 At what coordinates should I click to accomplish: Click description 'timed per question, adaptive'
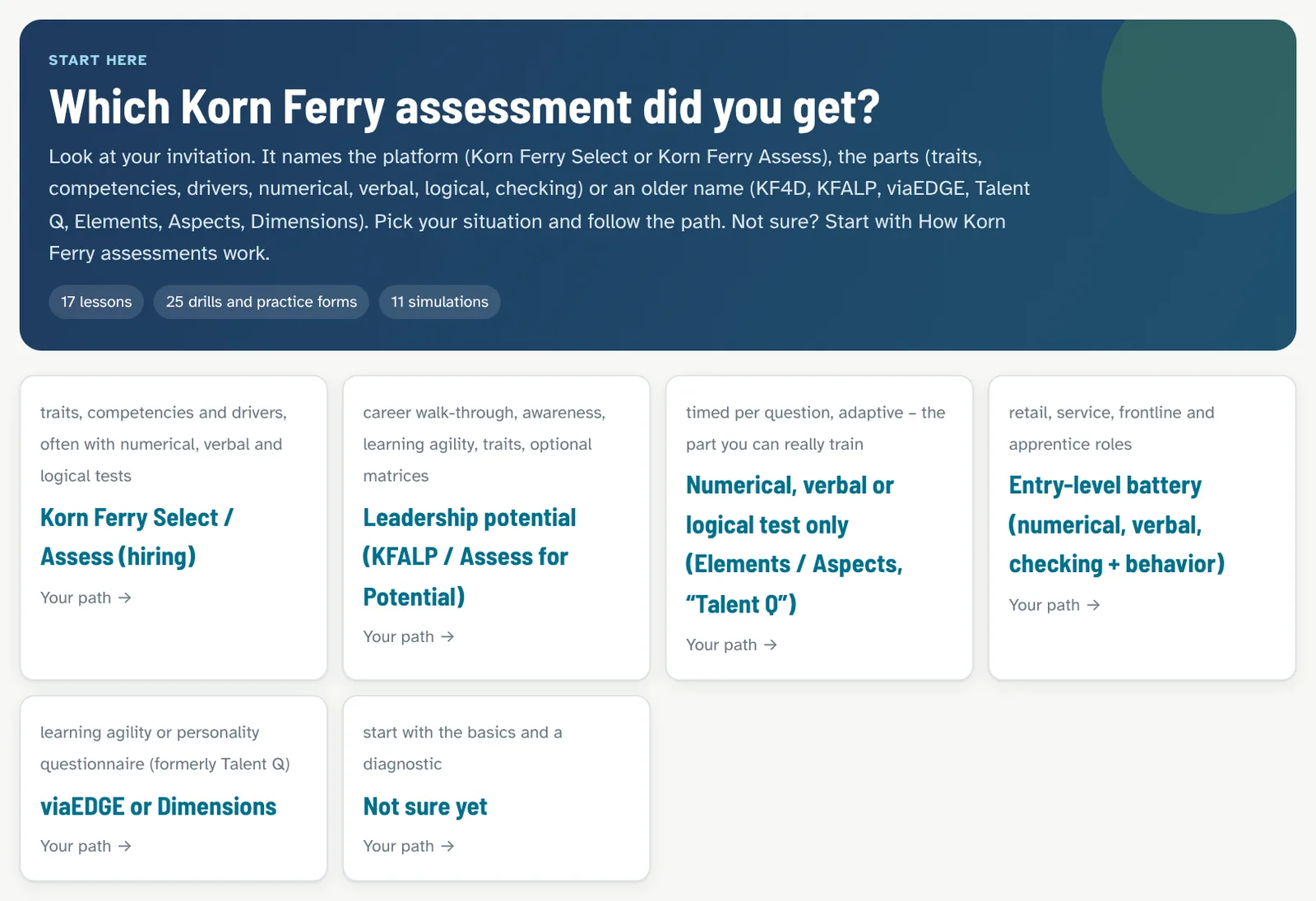pos(816,428)
